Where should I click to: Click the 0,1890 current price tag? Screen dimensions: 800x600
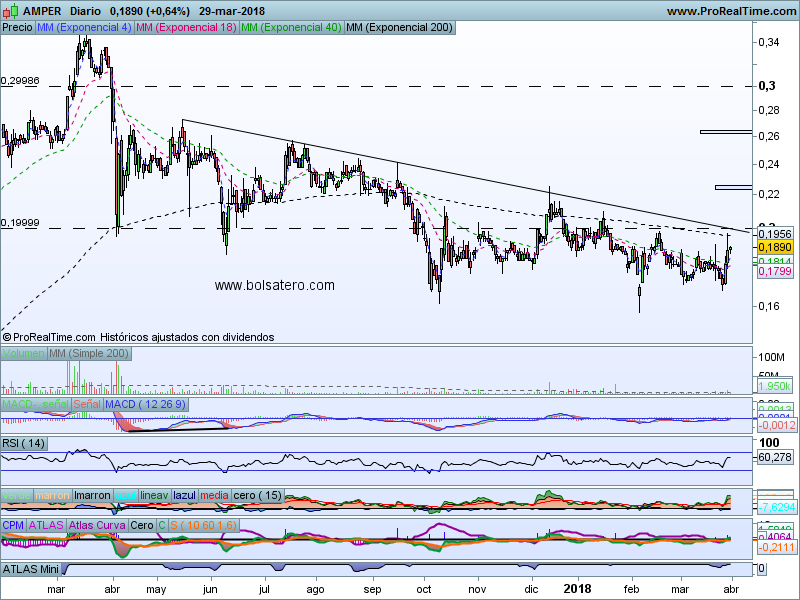click(x=774, y=246)
